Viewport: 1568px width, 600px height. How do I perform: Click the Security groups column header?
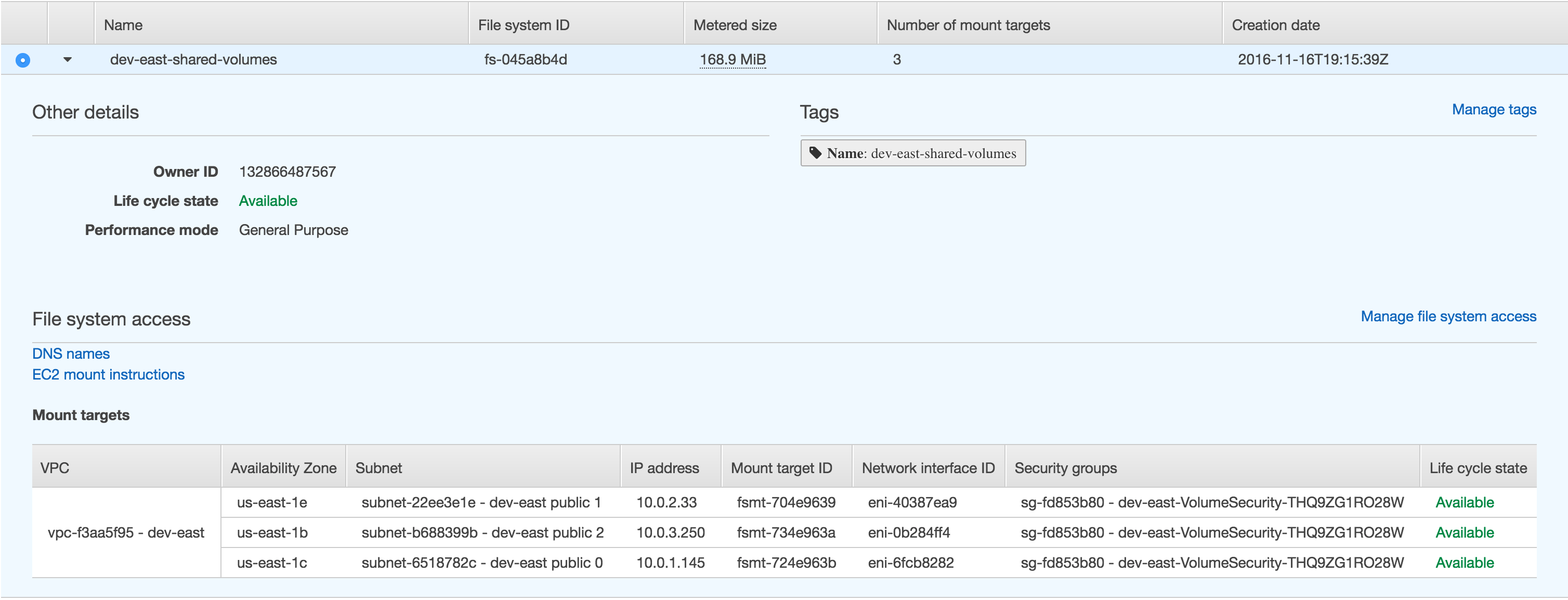point(1065,467)
